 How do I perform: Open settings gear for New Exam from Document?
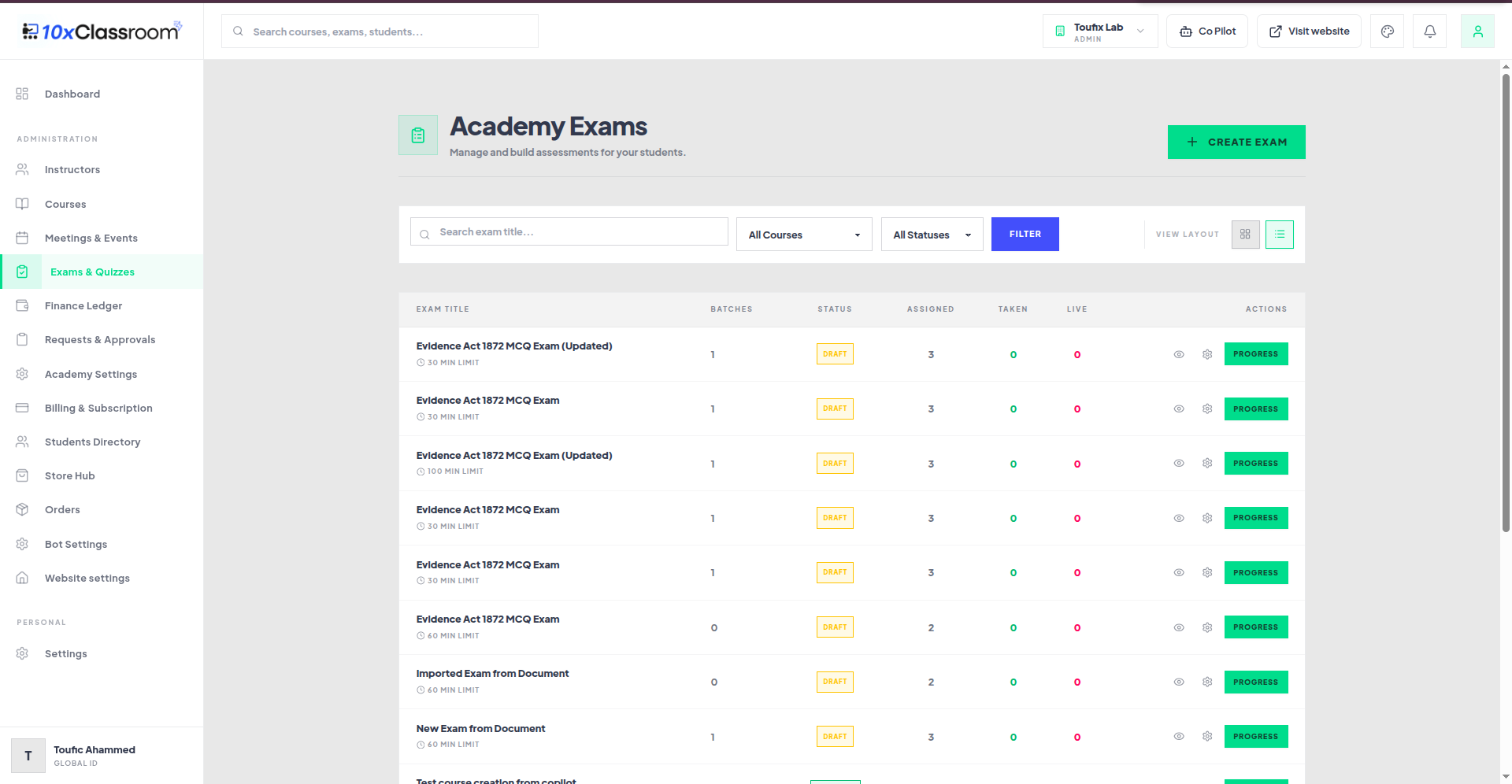[1207, 736]
